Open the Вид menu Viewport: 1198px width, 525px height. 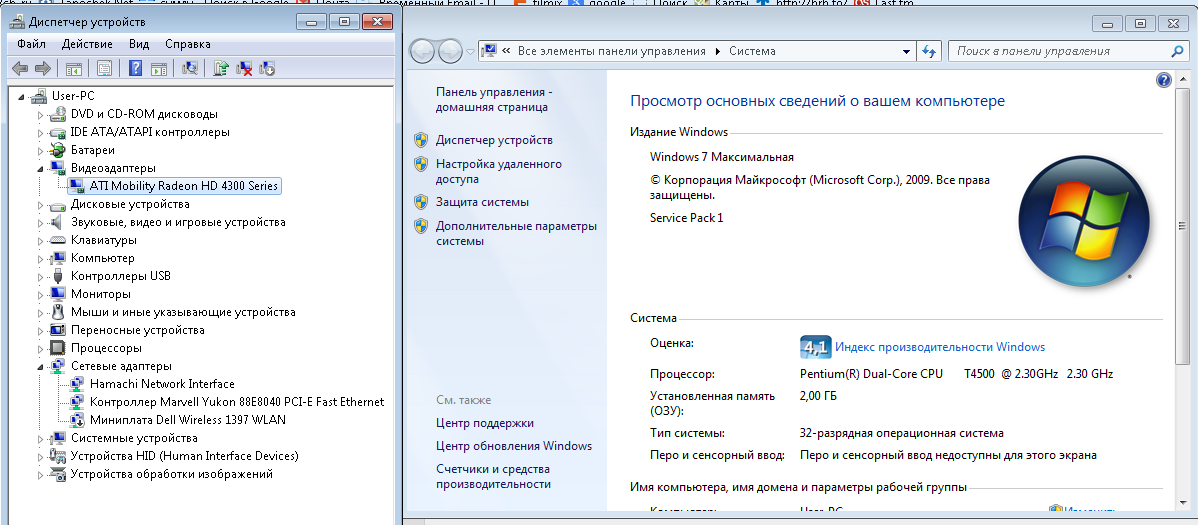[139, 44]
